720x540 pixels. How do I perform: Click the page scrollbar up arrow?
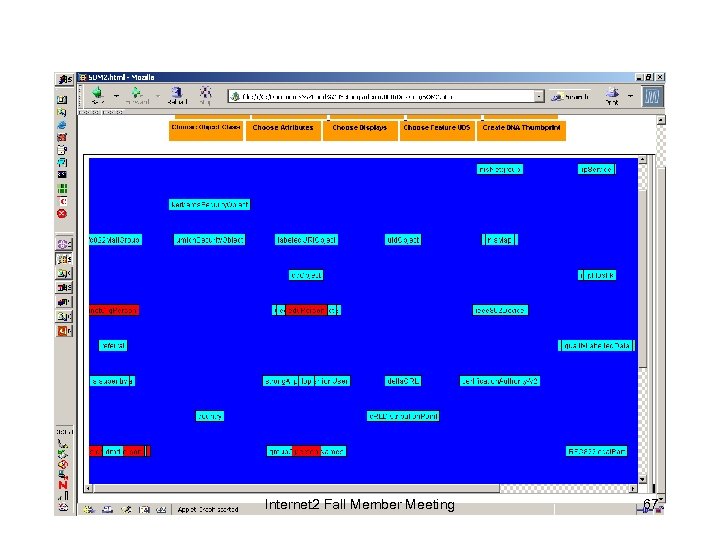click(x=661, y=120)
